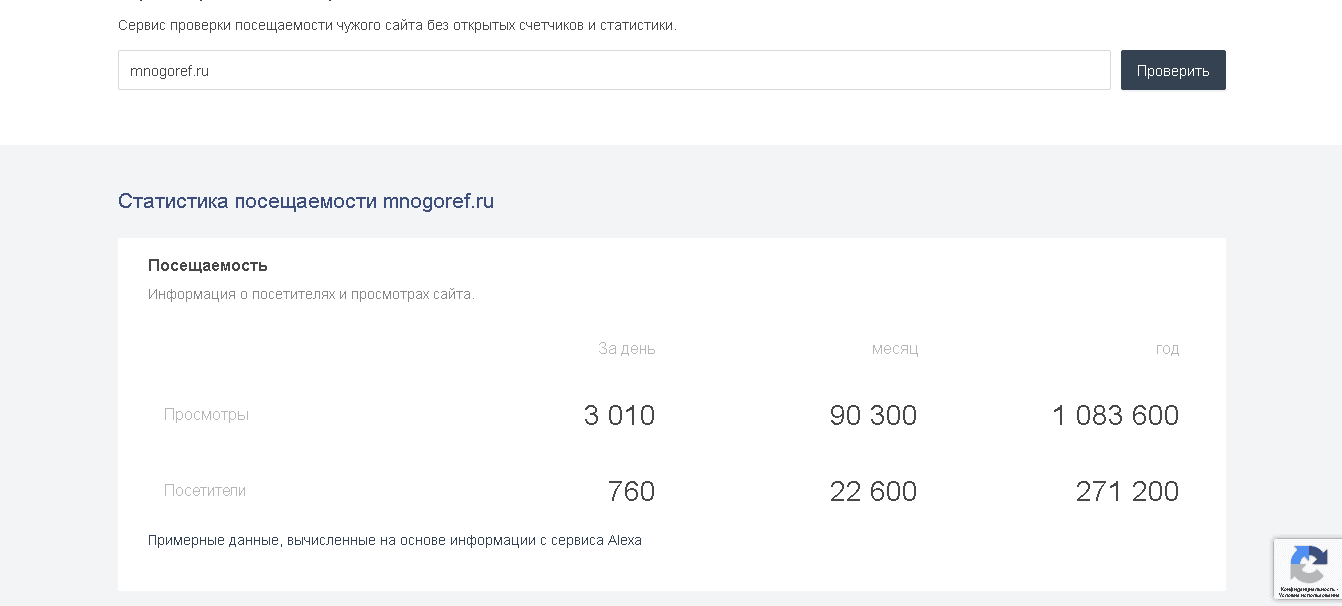Select the yearly visitors value 271 200
The height and width of the screenshot is (606, 1342).
pyautogui.click(x=1127, y=490)
